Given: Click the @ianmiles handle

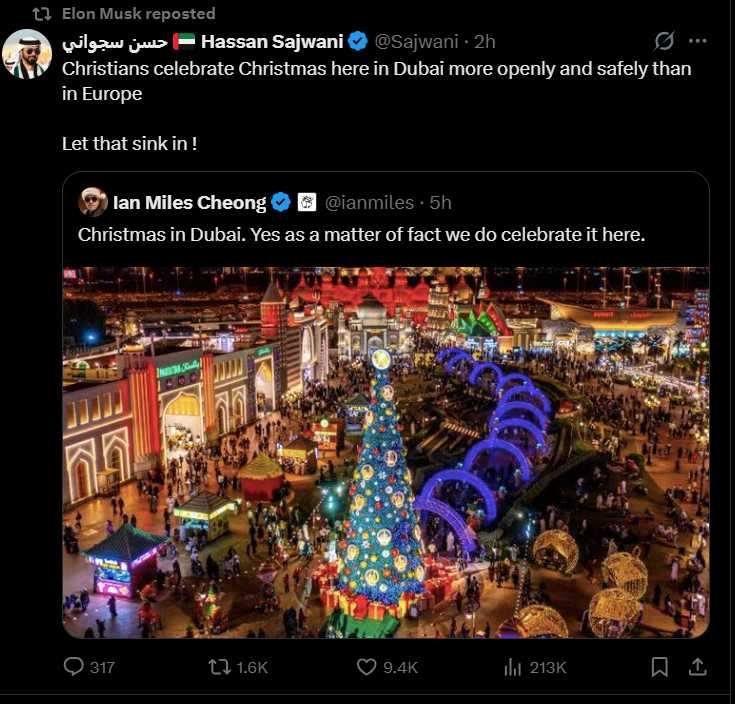Looking at the screenshot, I should pyautogui.click(x=369, y=203).
